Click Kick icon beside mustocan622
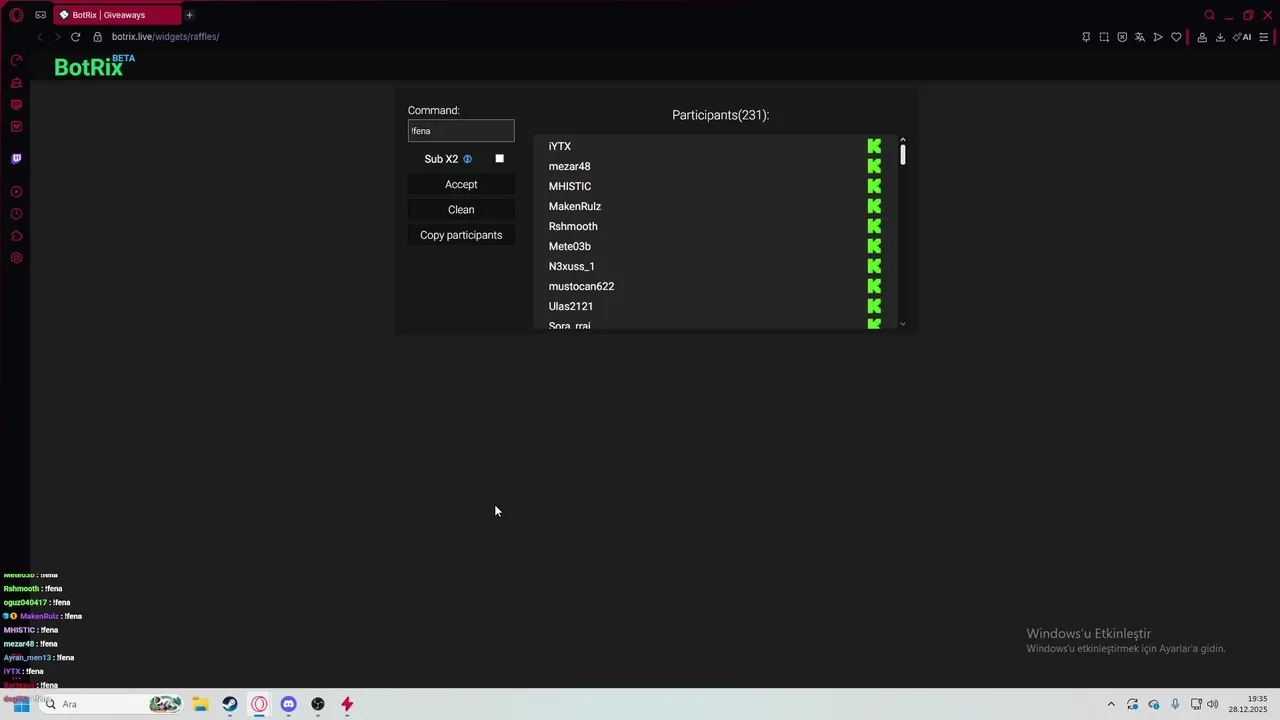The height and width of the screenshot is (720, 1280). (x=874, y=286)
